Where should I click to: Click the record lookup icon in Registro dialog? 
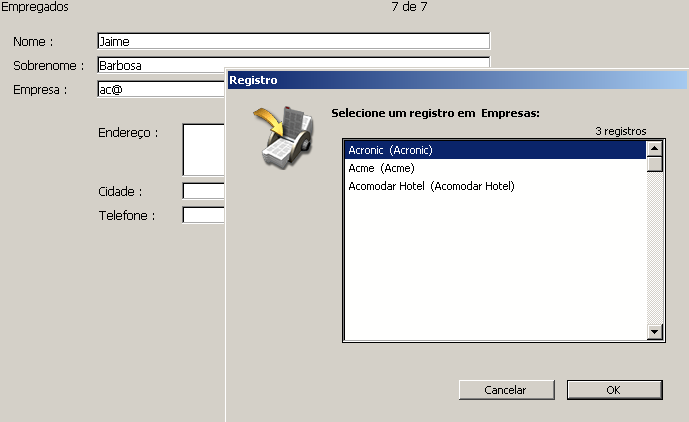279,136
